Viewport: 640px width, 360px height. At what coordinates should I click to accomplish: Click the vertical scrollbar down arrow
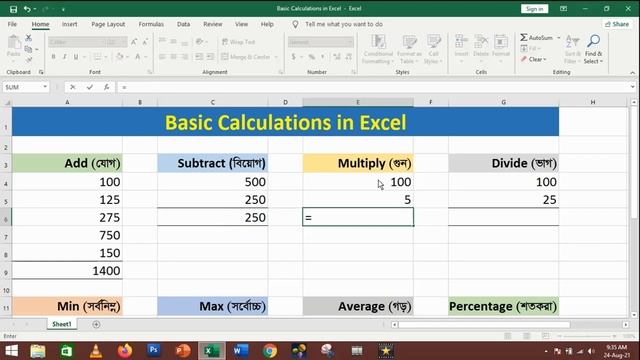click(x=634, y=315)
